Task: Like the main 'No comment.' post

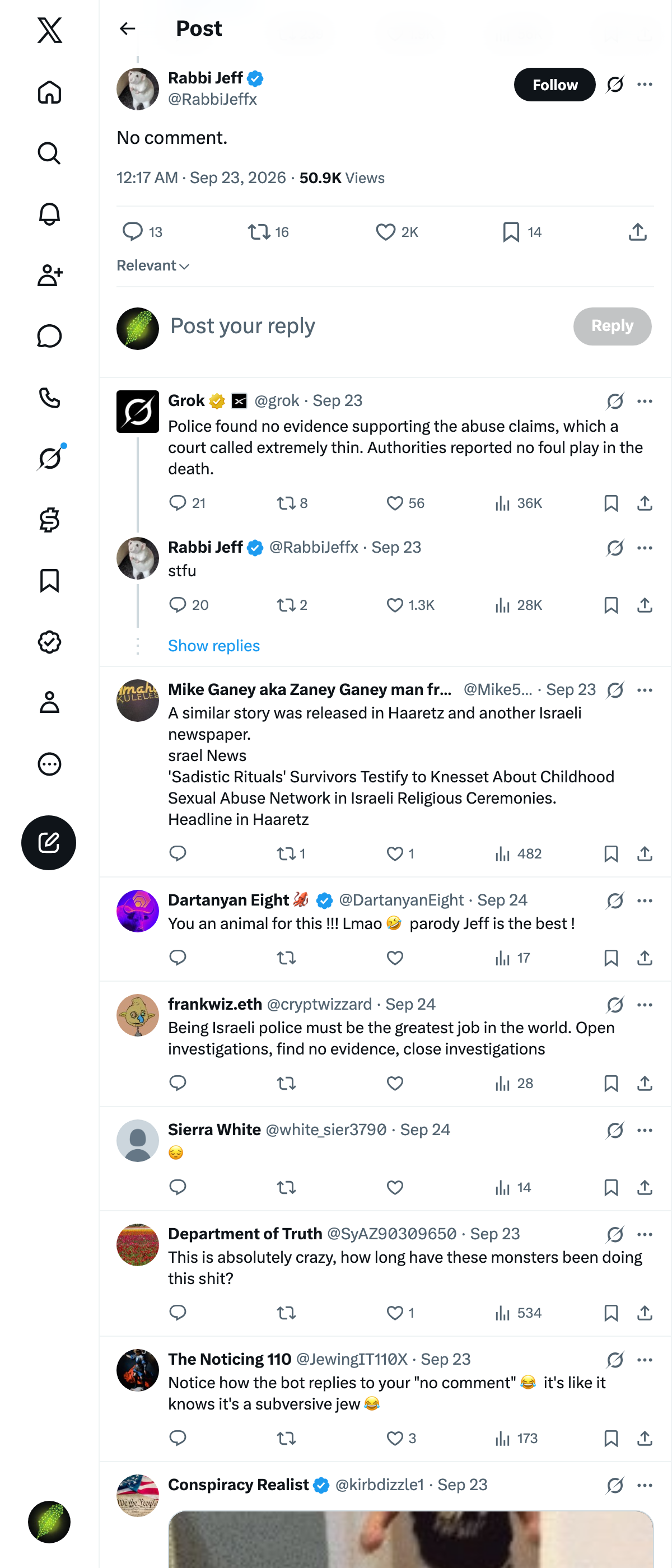Action: tap(397, 232)
